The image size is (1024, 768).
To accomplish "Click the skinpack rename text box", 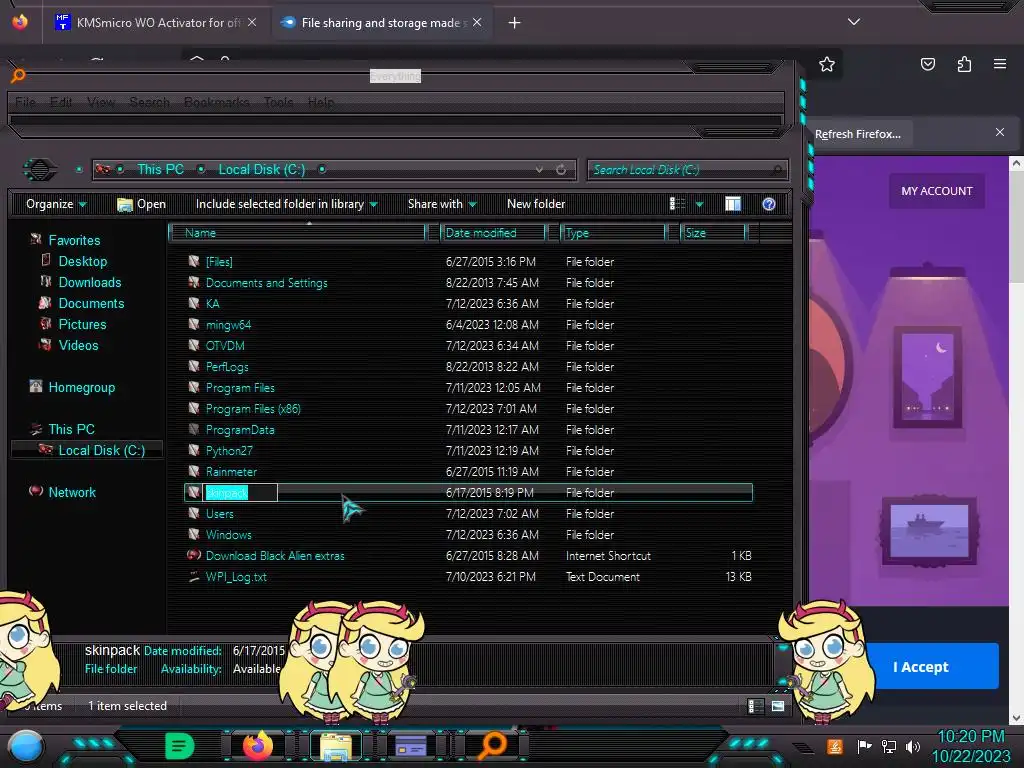I will [241, 493].
